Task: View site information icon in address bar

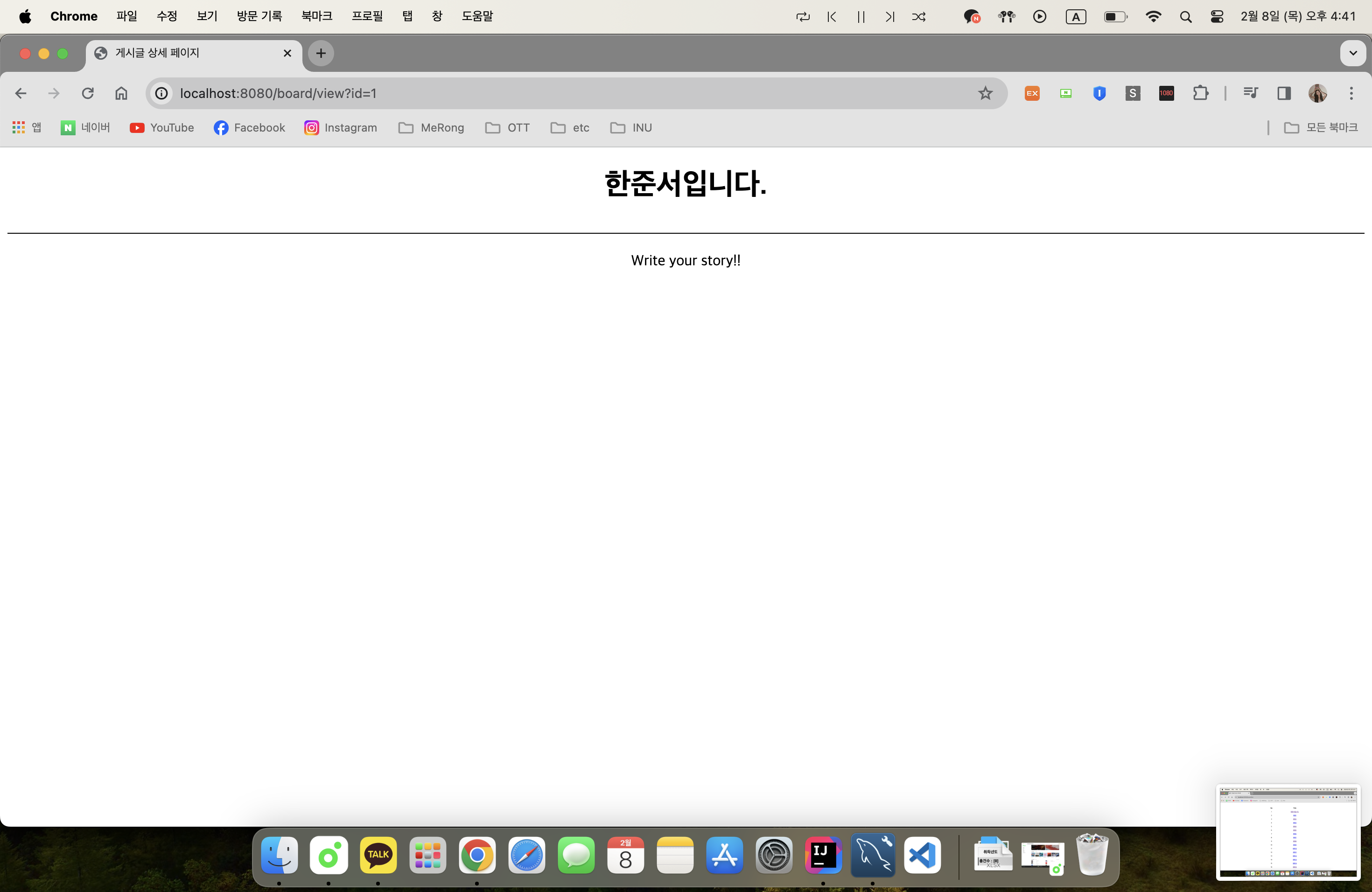Action: pyautogui.click(x=162, y=93)
